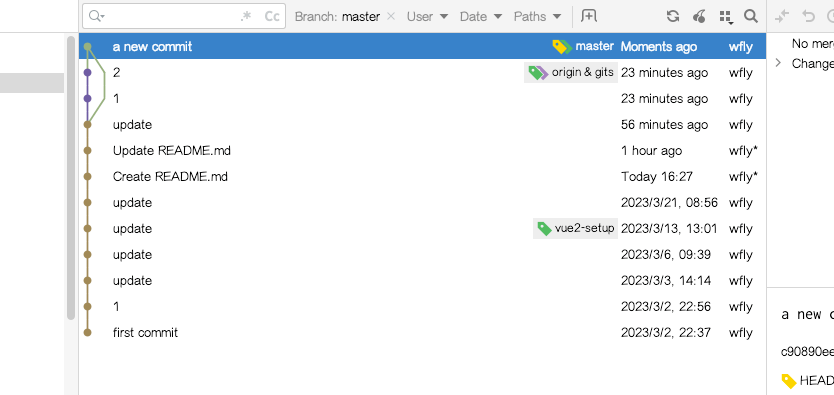The image size is (834, 395).
Task: Click the 'origin & gits' label
Action: point(582,72)
